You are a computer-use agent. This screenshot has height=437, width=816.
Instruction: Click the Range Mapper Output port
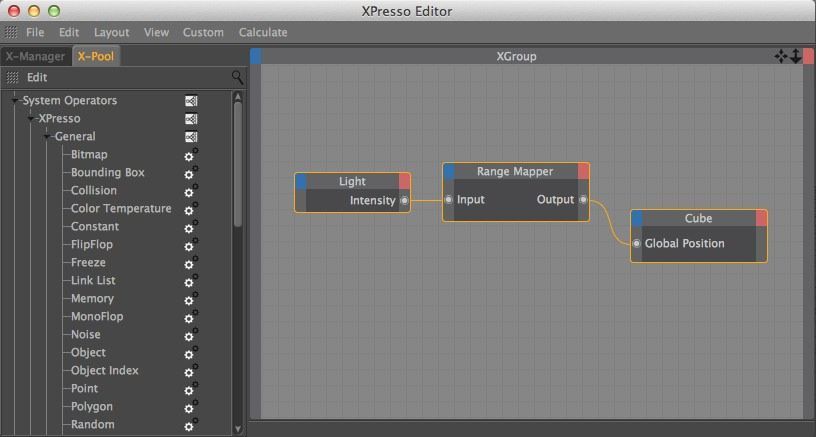tap(583, 199)
